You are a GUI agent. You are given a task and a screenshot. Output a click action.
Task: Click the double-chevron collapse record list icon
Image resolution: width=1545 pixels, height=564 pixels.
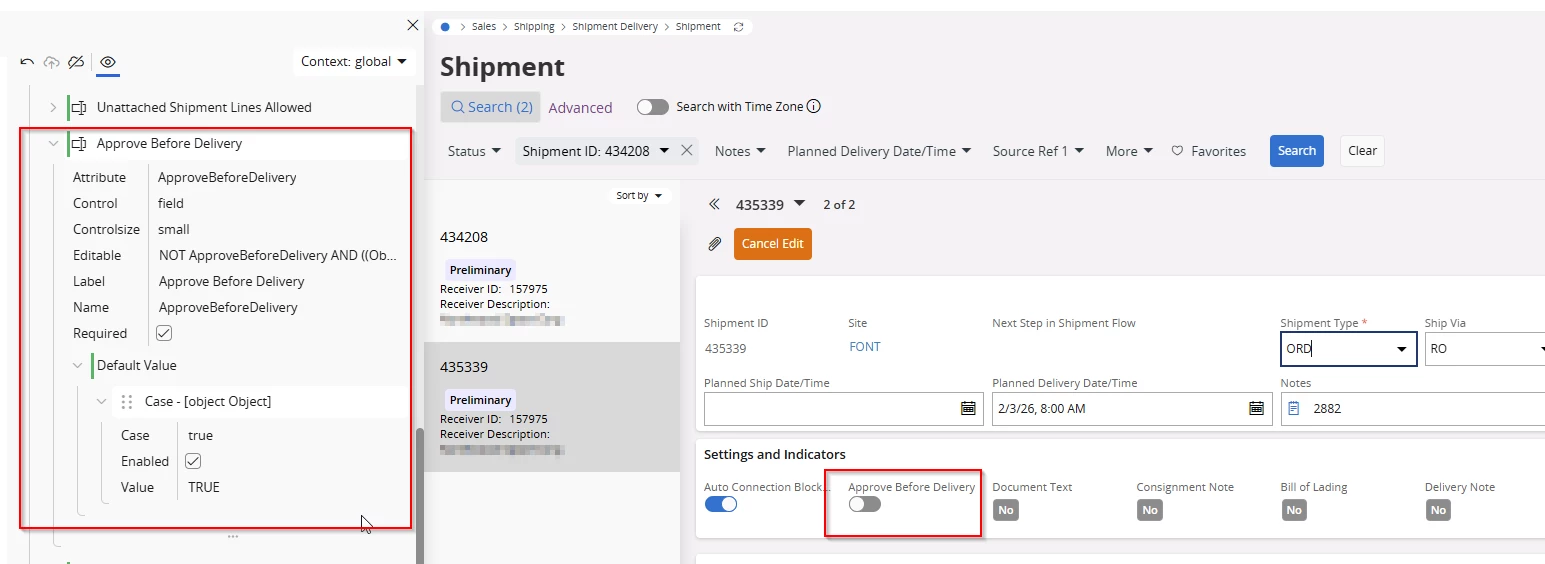click(714, 204)
